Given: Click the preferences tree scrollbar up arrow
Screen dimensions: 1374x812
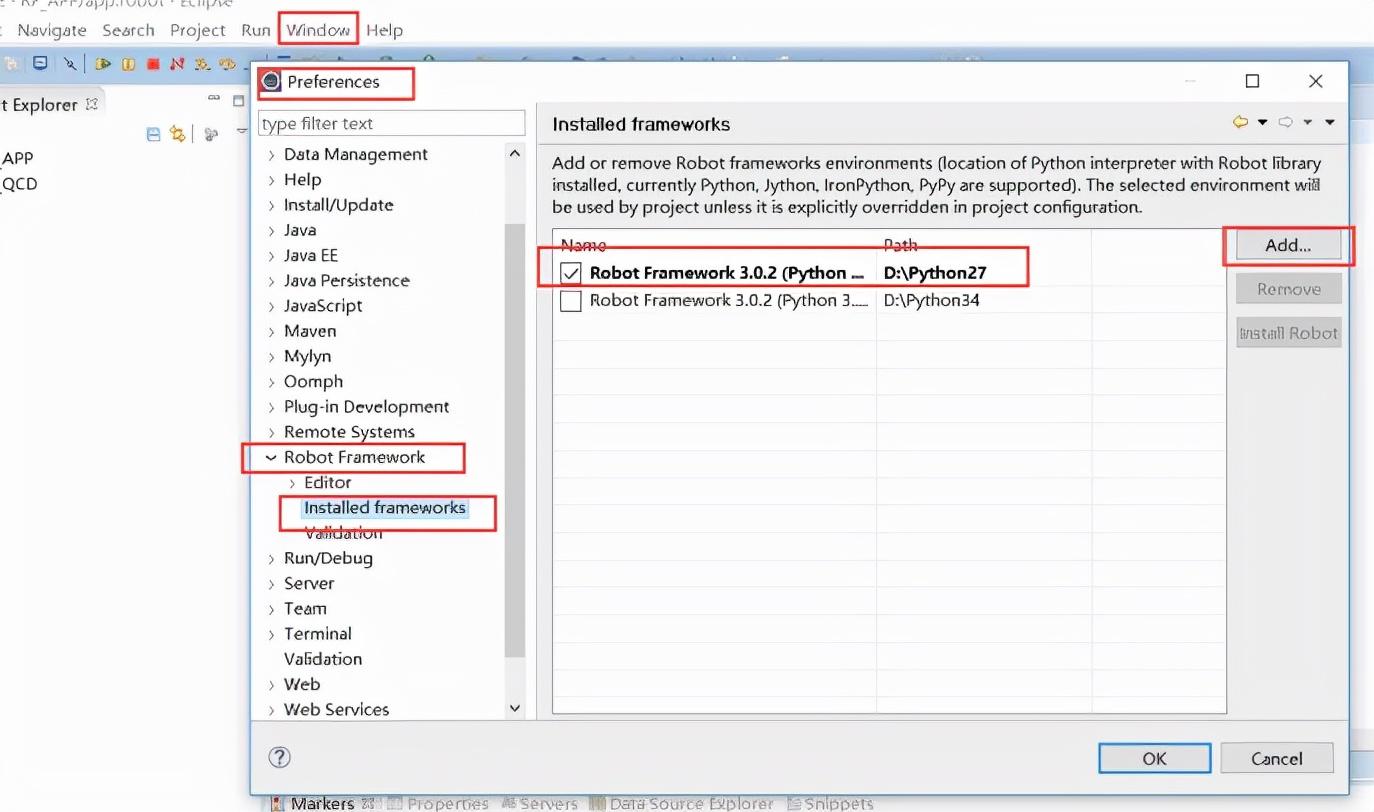Looking at the screenshot, I should [515, 154].
